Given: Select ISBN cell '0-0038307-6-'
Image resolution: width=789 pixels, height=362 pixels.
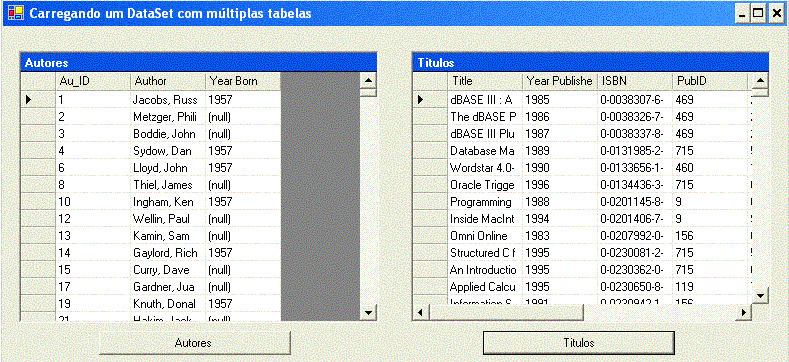Looking at the screenshot, I should pos(635,100).
